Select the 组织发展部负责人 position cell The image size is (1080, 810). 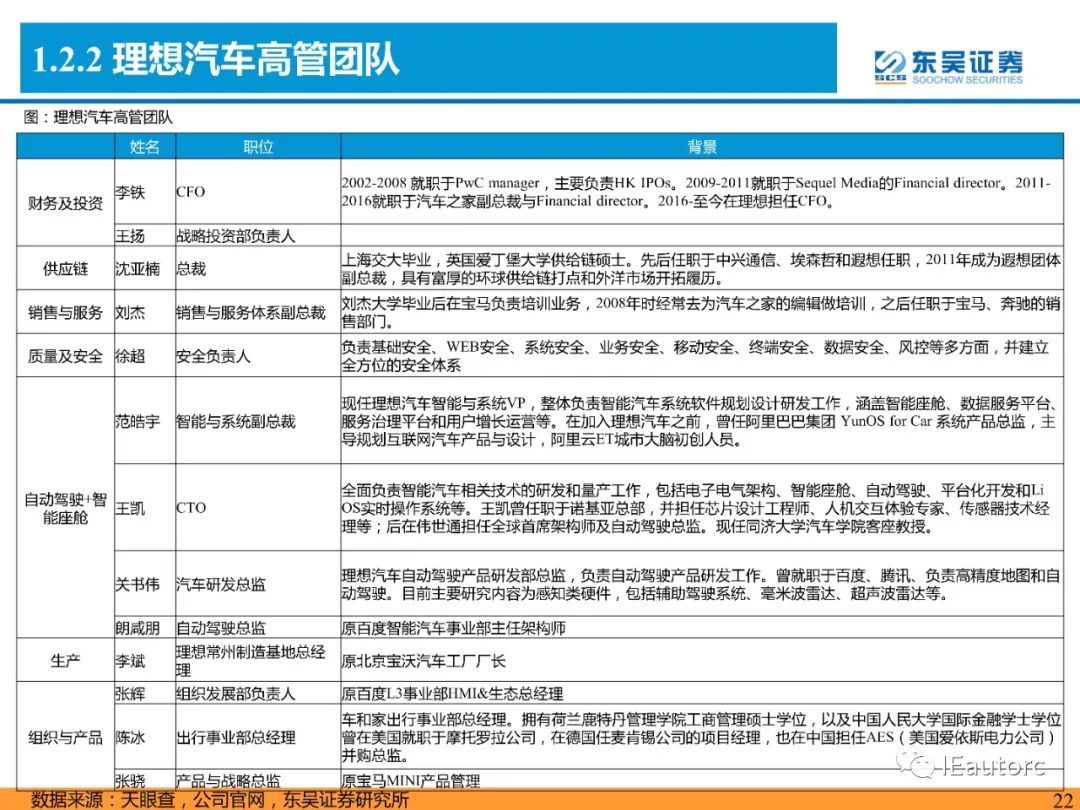click(x=258, y=694)
